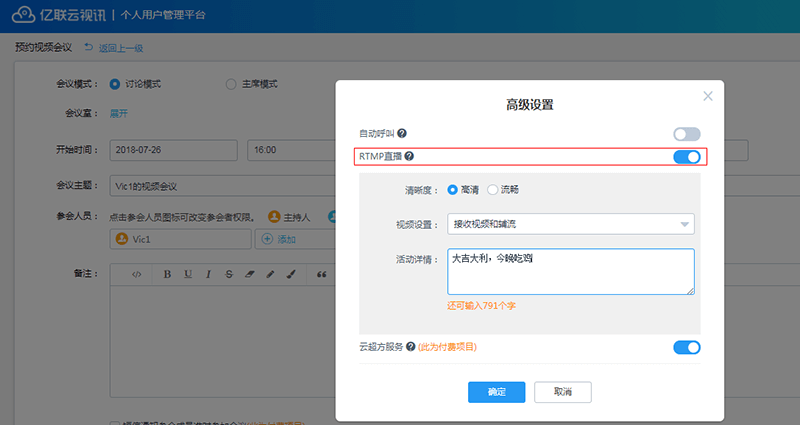Click the code view icon in the 备注 toolbar
The height and width of the screenshot is (425, 800).
(136, 274)
